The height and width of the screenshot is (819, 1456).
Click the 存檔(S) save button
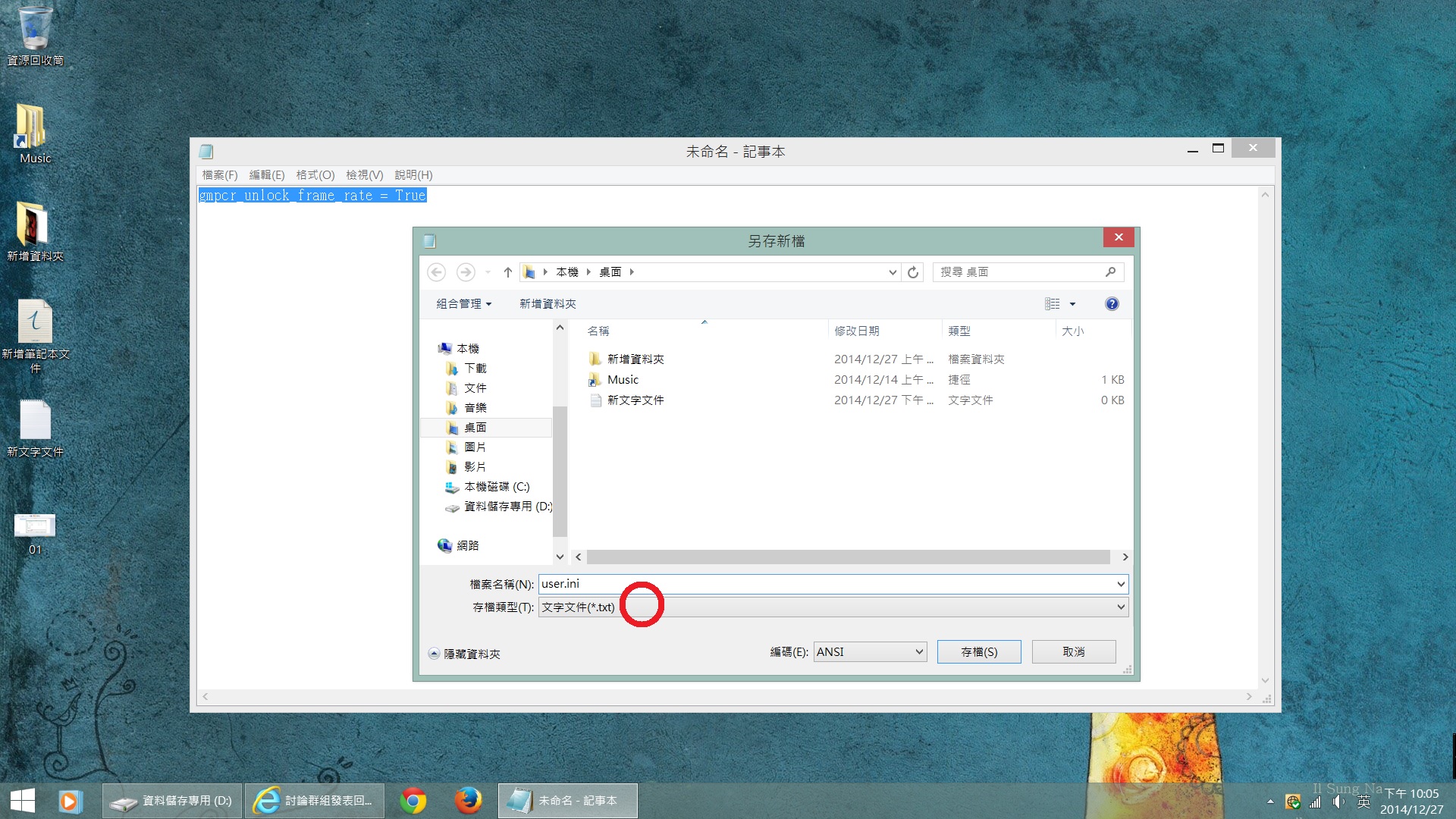point(979,652)
